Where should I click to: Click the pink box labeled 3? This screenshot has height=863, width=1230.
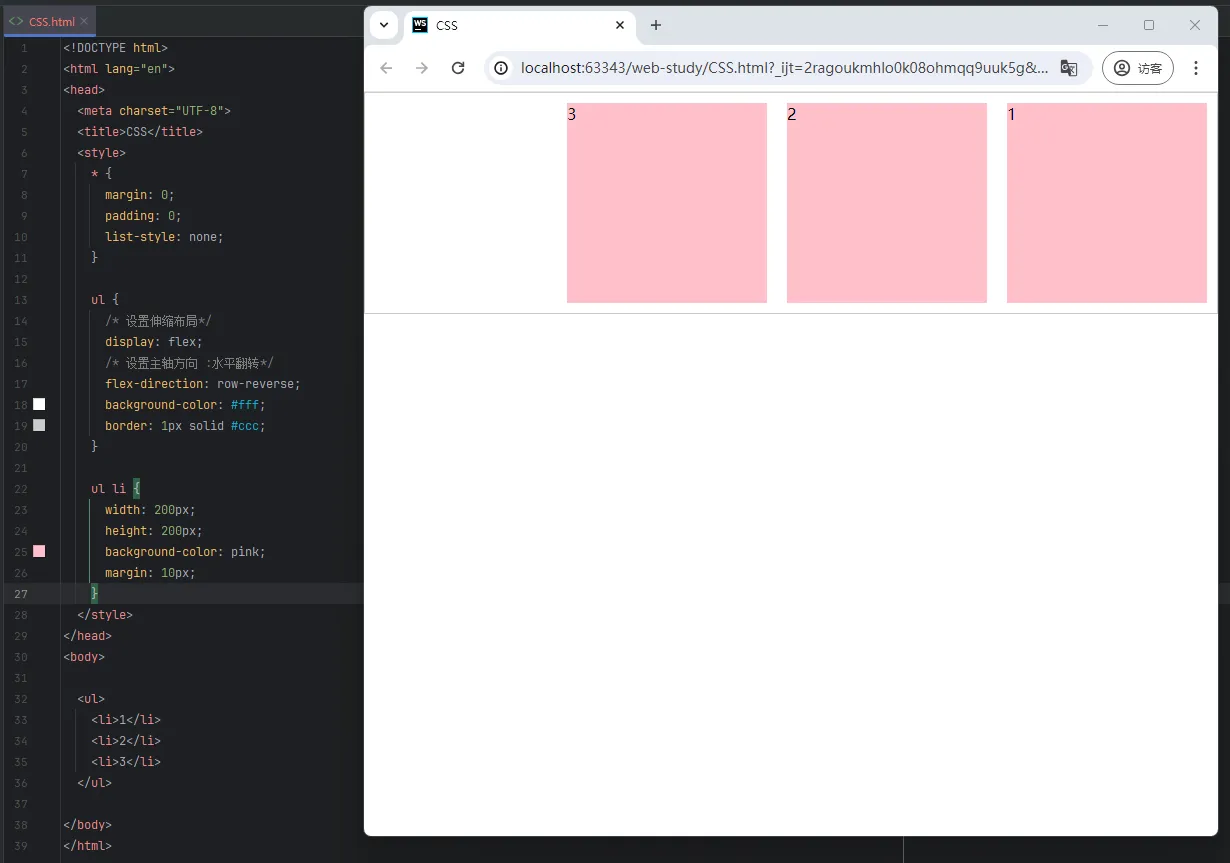point(667,203)
